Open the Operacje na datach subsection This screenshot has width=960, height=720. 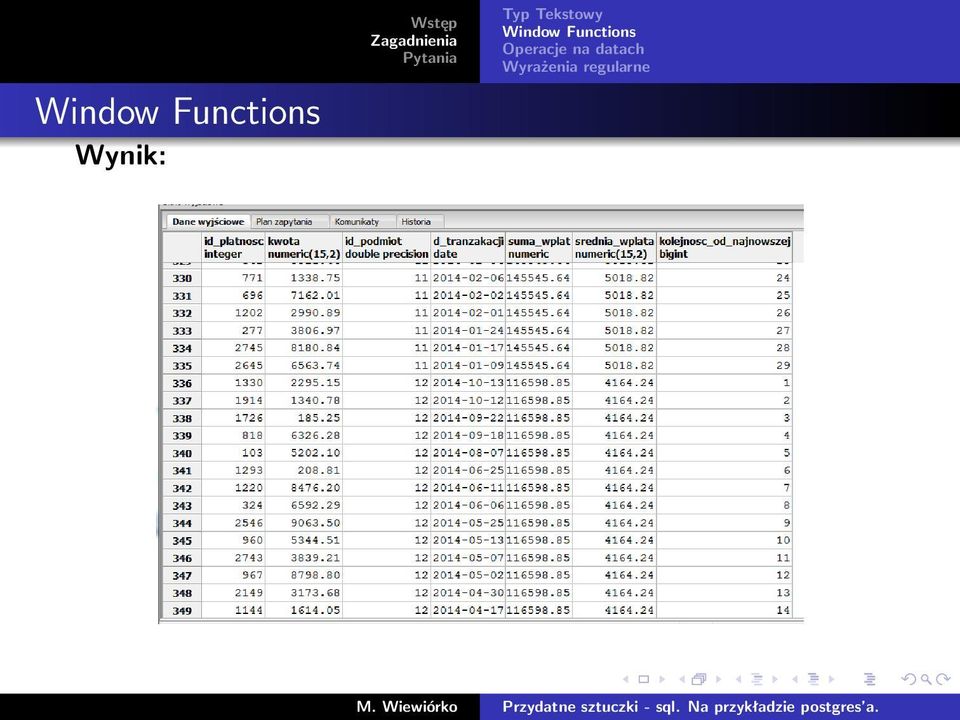tap(573, 49)
